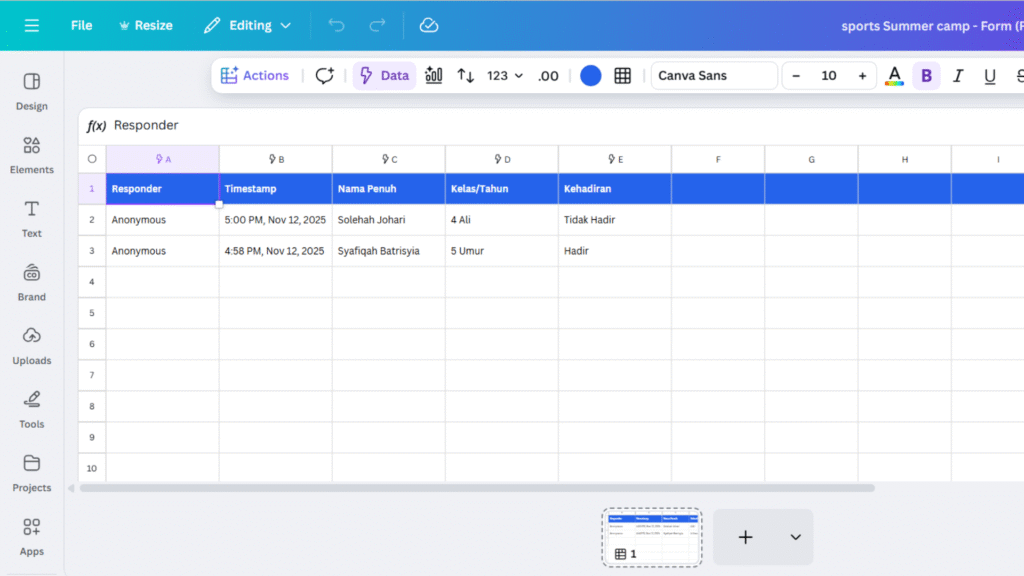Image resolution: width=1024 pixels, height=576 pixels.
Task: Check cloud save status icon
Action: point(429,25)
